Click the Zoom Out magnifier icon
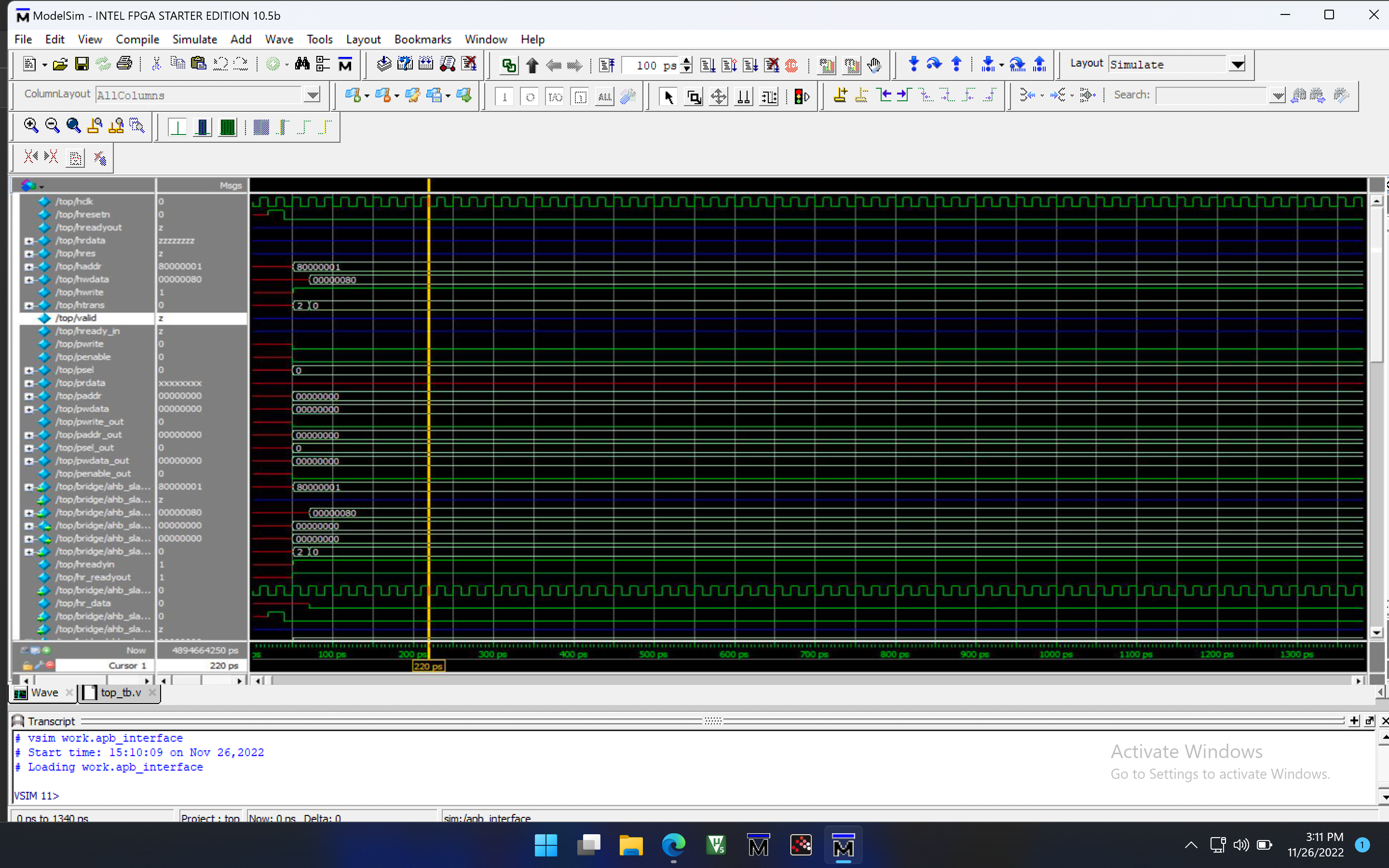 [52, 126]
